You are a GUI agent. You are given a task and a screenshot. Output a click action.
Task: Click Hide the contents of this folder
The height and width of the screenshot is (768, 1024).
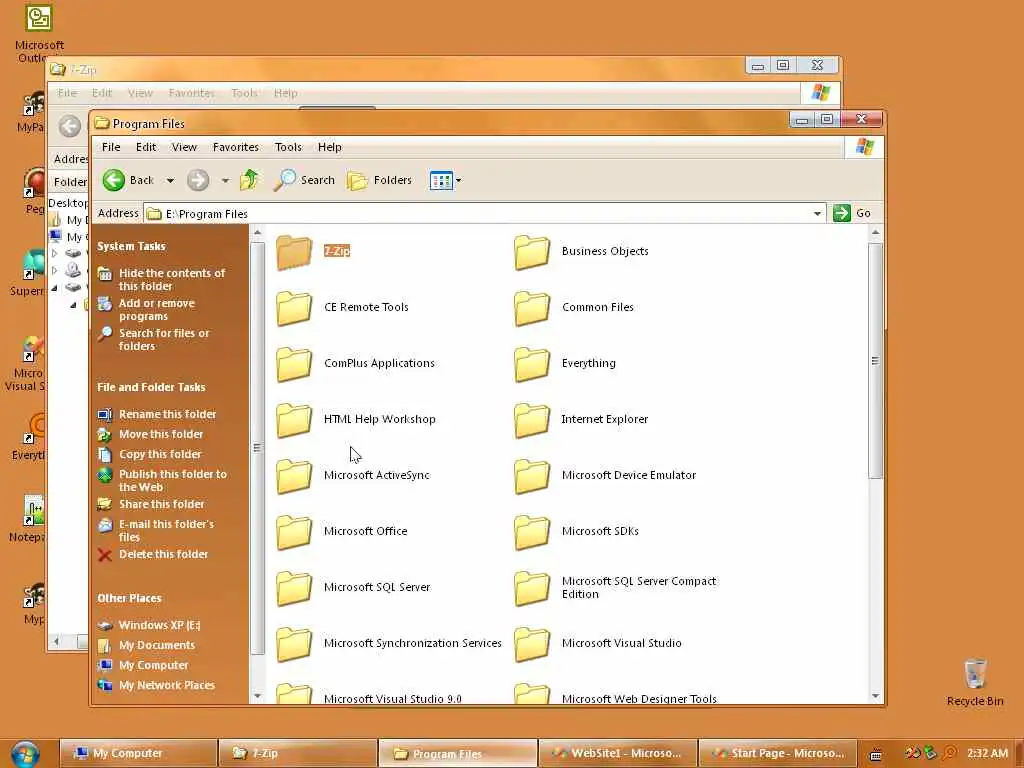click(172, 280)
